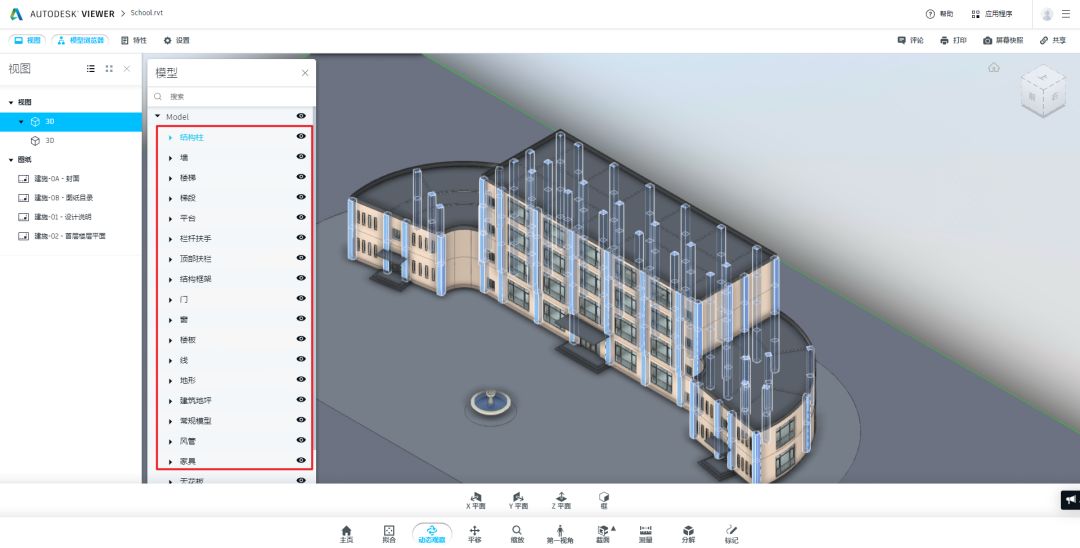Open the 特性 (Properties) tab
The width and height of the screenshot is (1080, 548).
[134, 41]
